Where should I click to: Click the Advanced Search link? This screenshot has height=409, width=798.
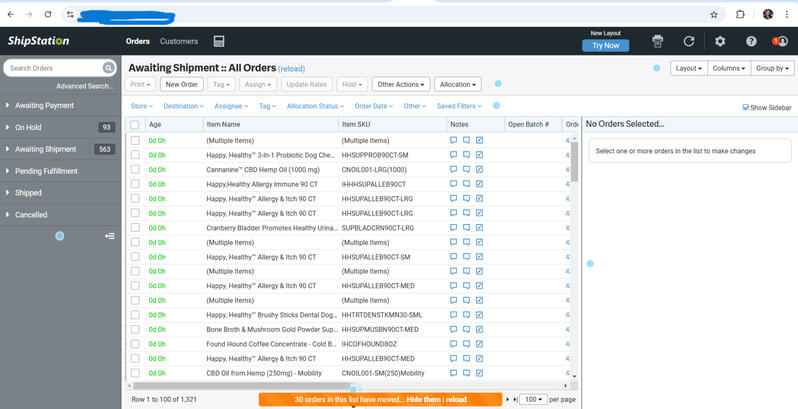[x=85, y=86]
